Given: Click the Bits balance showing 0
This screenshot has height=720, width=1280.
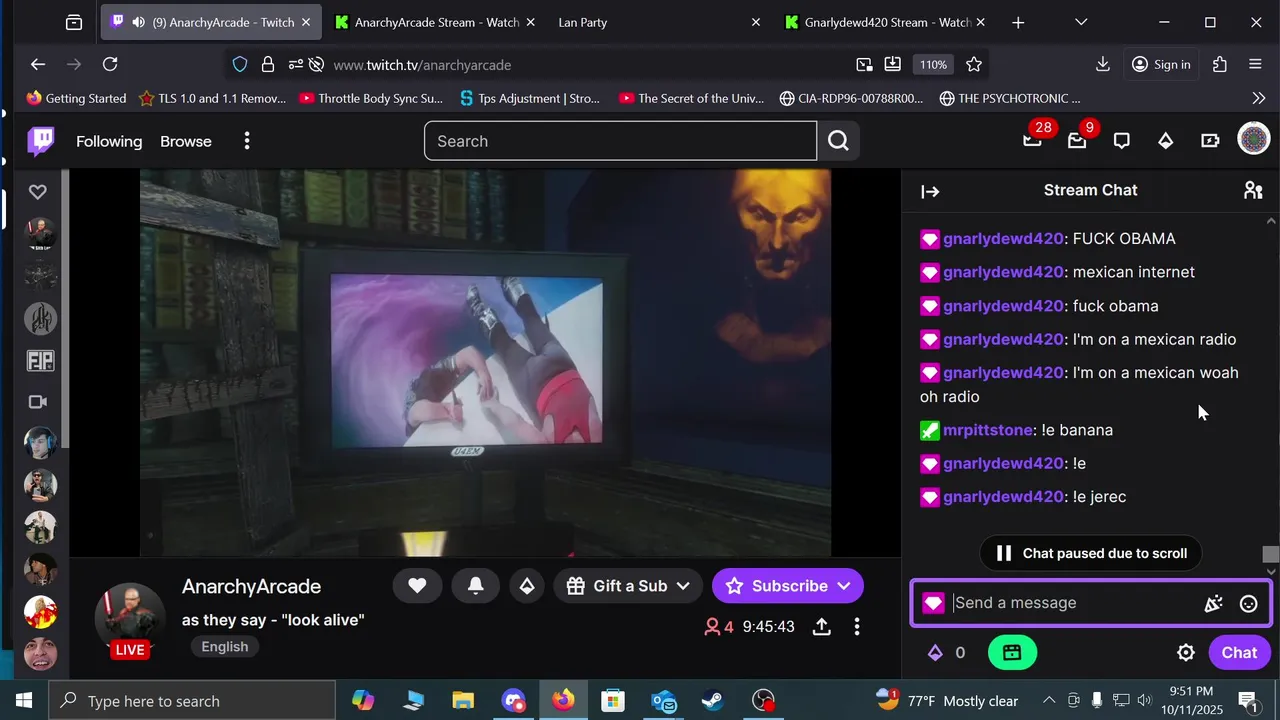Looking at the screenshot, I should tap(946, 653).
